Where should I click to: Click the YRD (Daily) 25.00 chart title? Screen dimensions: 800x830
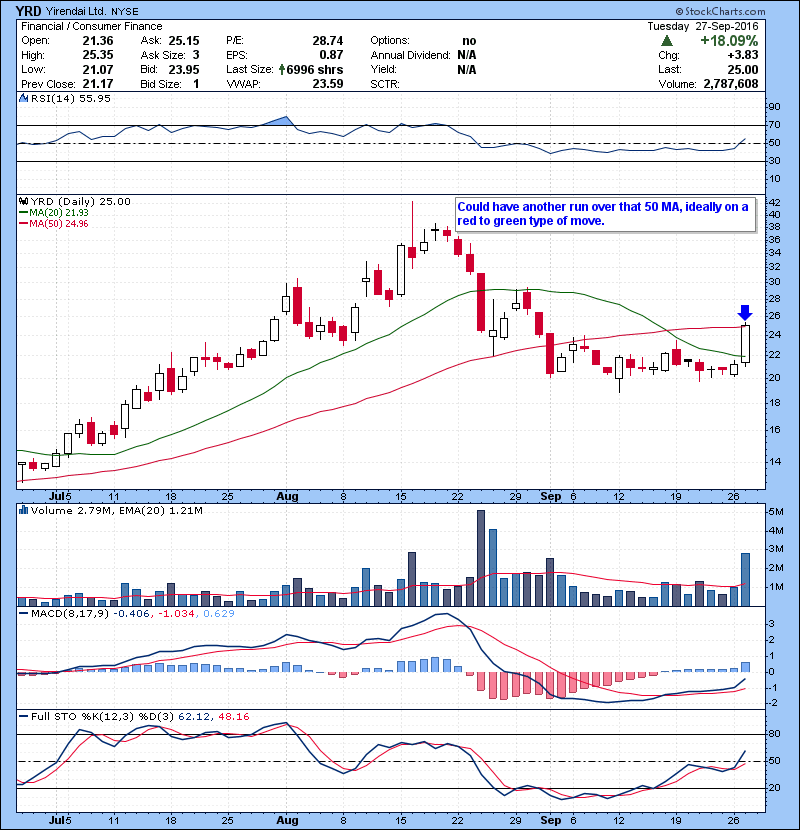pos(80,201)
